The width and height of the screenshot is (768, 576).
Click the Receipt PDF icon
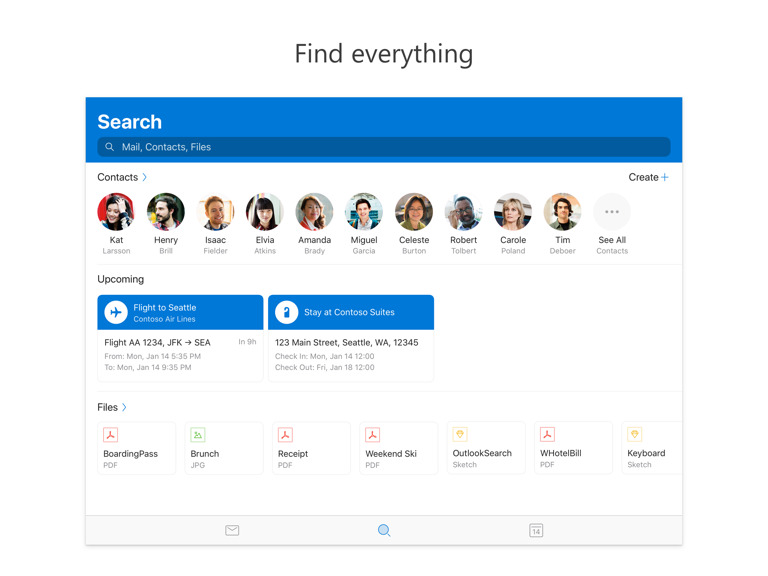(x=285, y=434)
